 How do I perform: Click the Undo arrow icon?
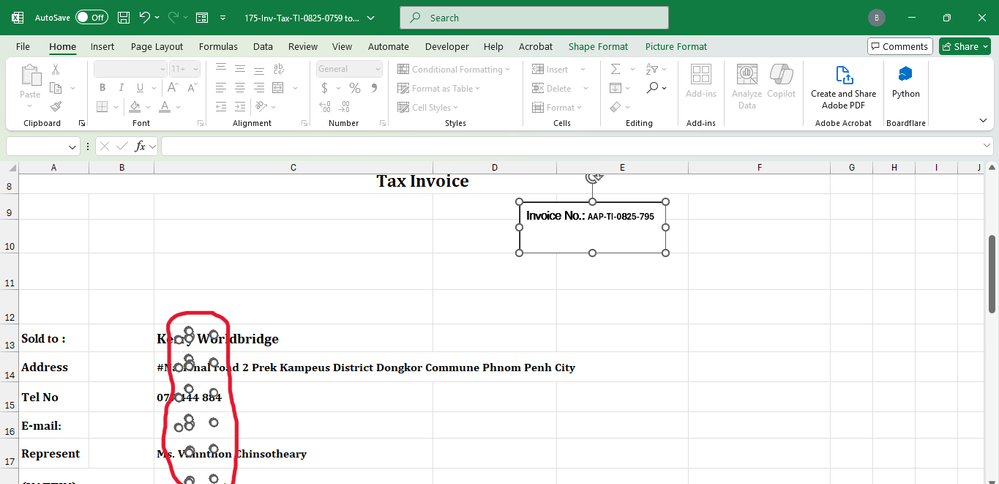point(146,18)
